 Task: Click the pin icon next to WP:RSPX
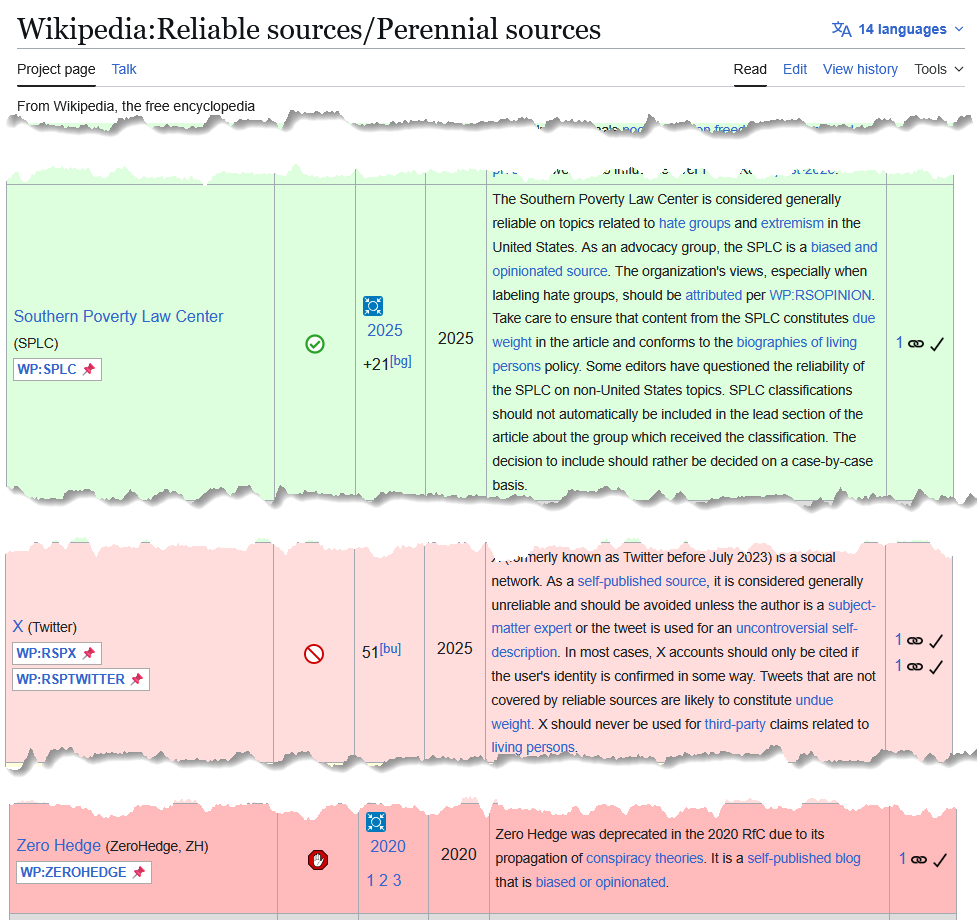(89, 653)
